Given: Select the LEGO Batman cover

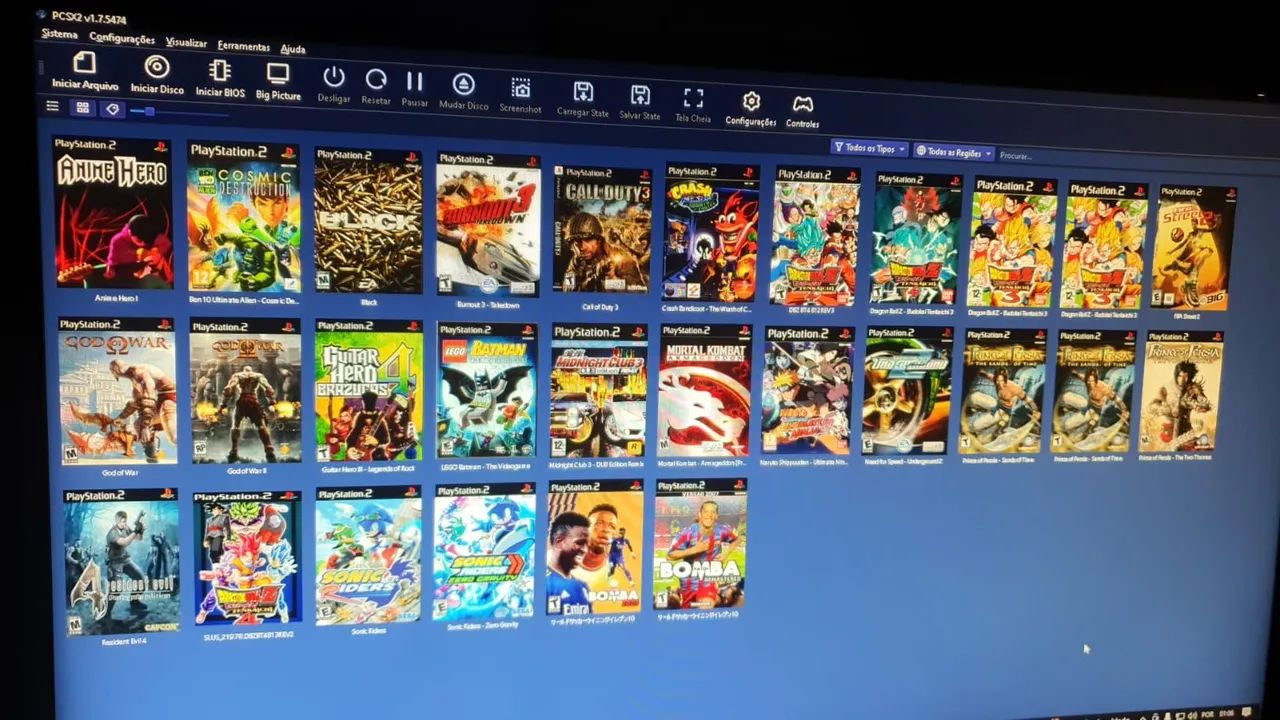Looking at the screenshot, I should coord(487,390).
